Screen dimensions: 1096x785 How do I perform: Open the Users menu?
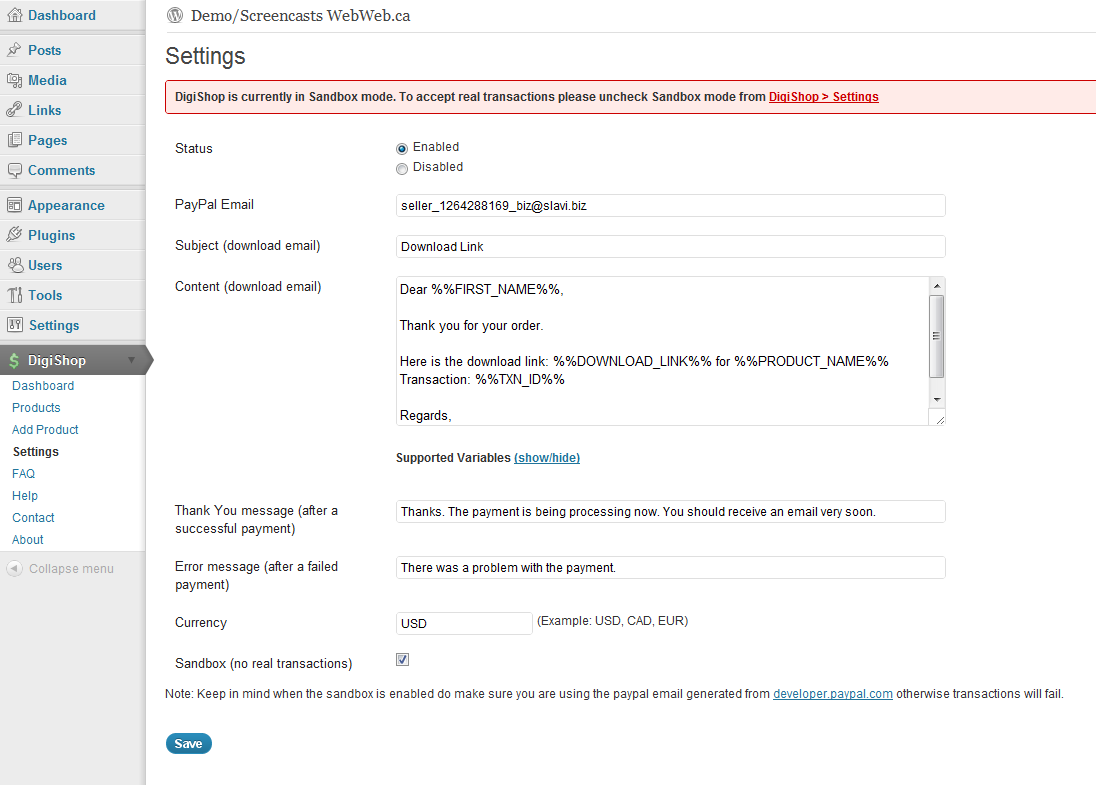[45, 266]
